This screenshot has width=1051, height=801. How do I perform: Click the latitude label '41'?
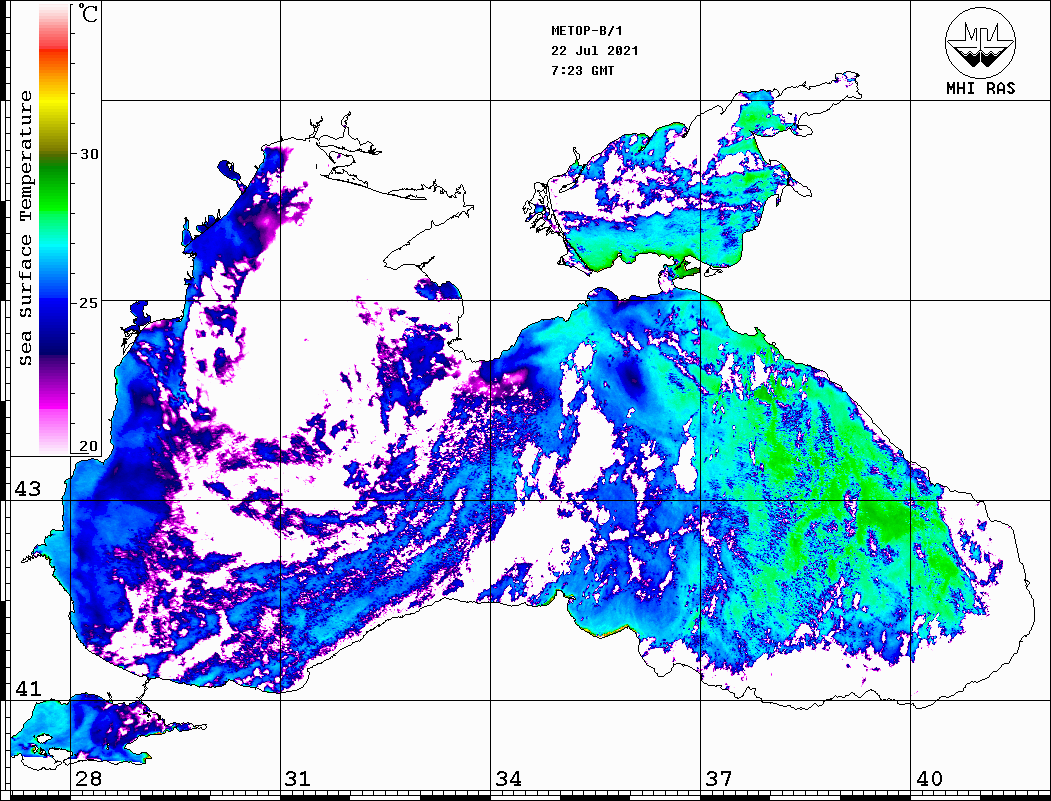[x=28, y=688]
